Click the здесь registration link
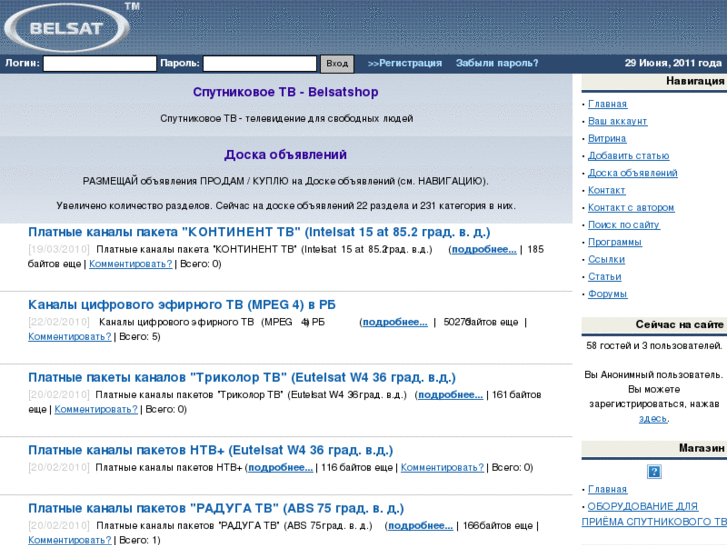This screenshot has height=545, width=727. click(653, 419)
